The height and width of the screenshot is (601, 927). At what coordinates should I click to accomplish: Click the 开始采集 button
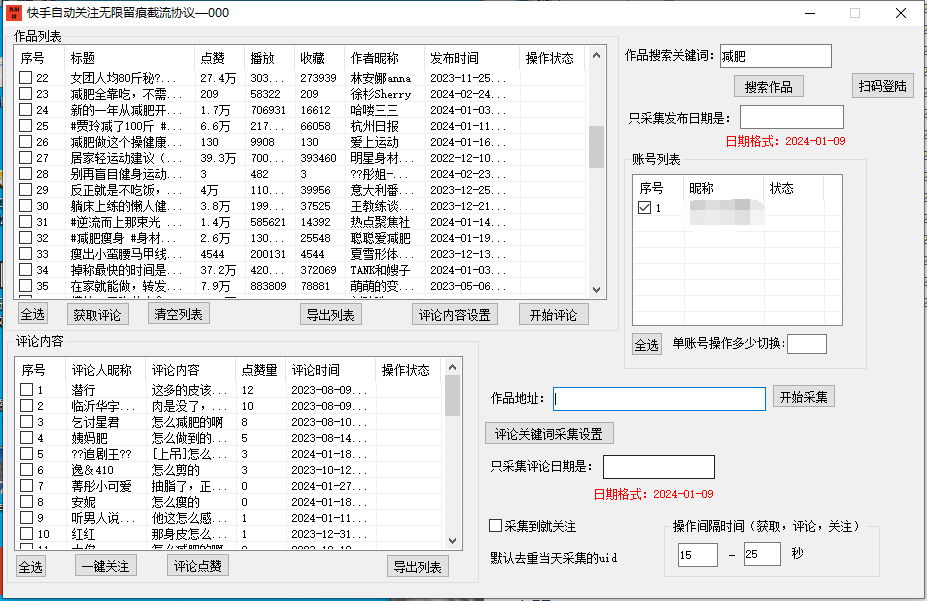coord(803,397)
